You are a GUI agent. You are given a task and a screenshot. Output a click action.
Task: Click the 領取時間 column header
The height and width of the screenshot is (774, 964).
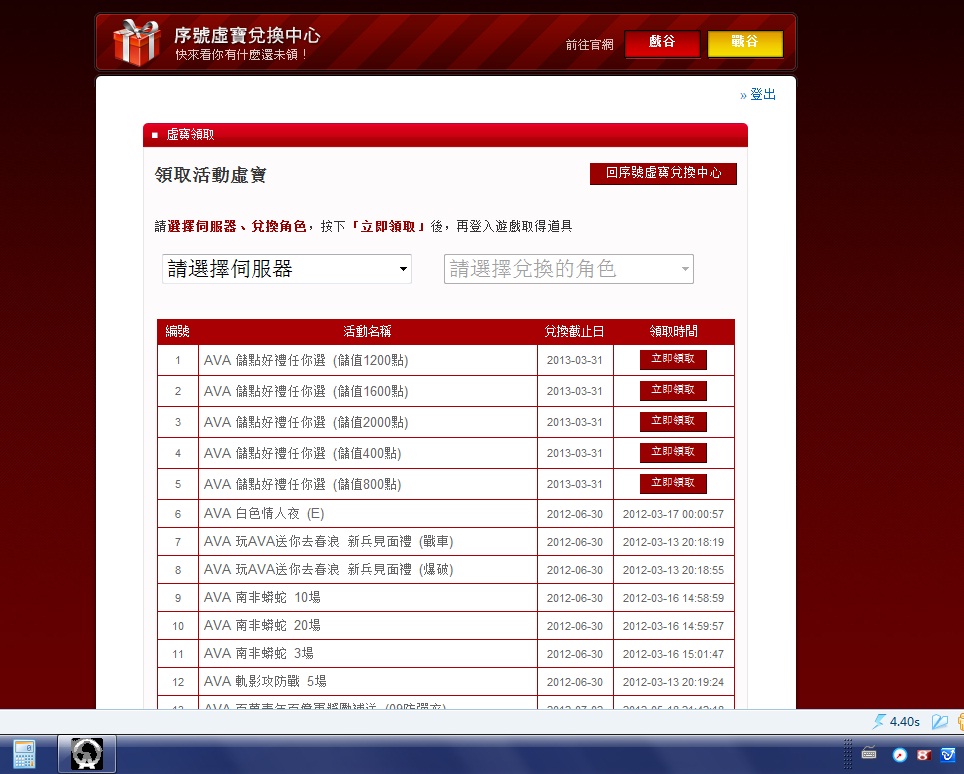pos(673,331)
